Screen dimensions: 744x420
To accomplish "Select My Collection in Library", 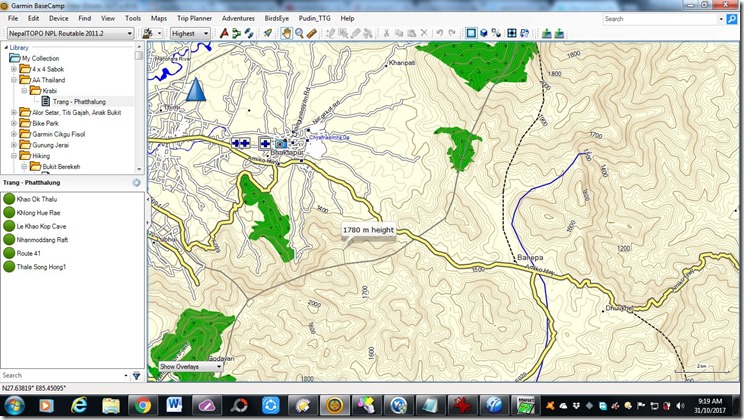I will click(x=40, y=58).
